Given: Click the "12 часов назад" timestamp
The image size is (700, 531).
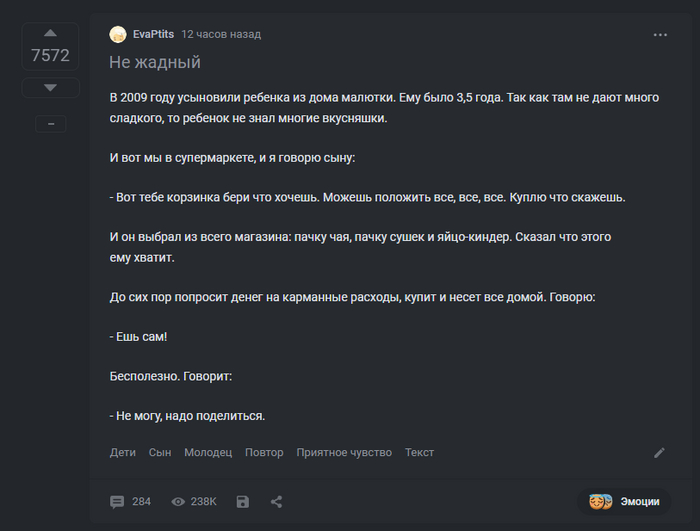Looking at the screenshot, I should coord(221,34).
